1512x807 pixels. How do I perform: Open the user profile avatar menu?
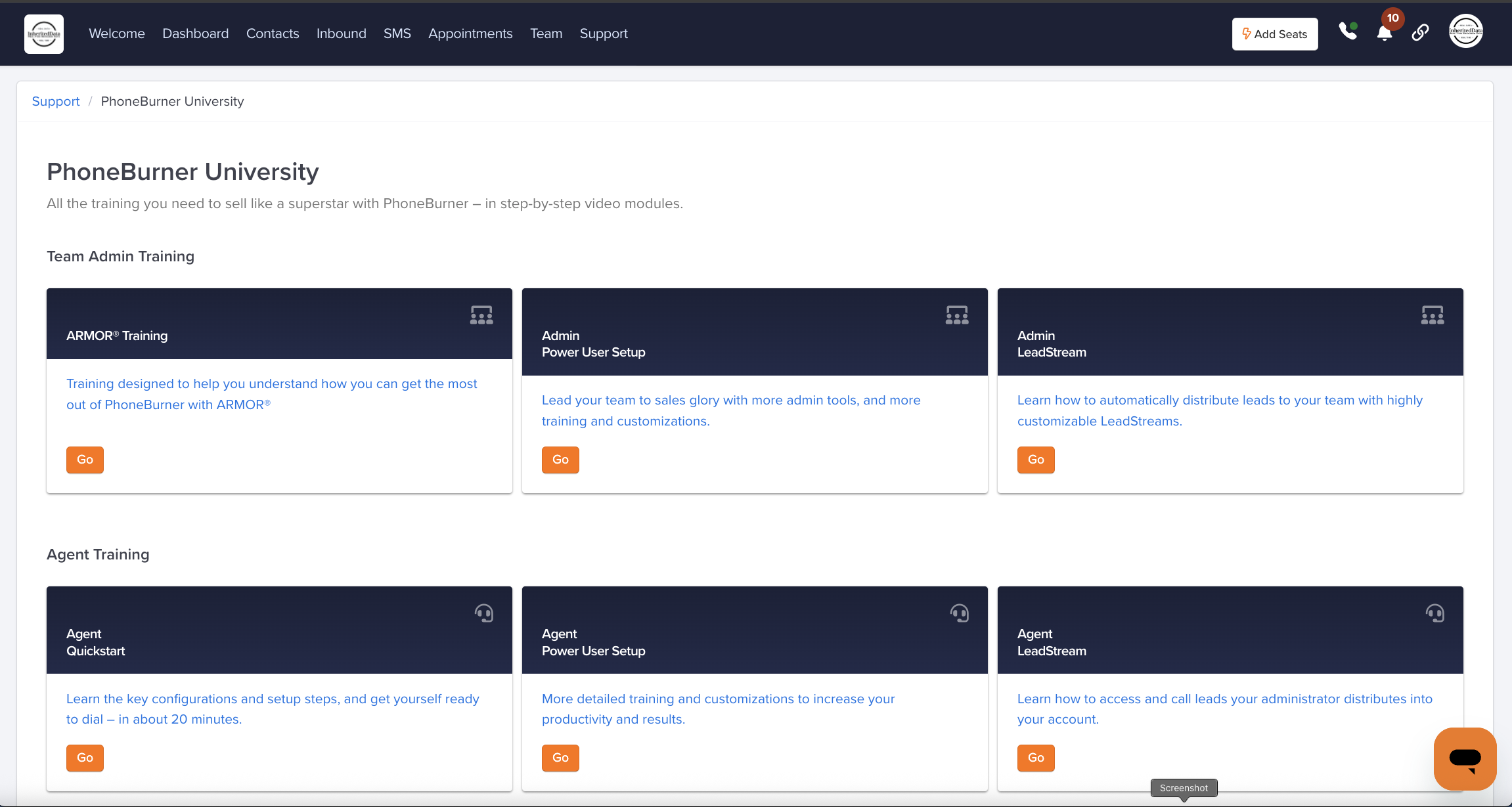1465,32
